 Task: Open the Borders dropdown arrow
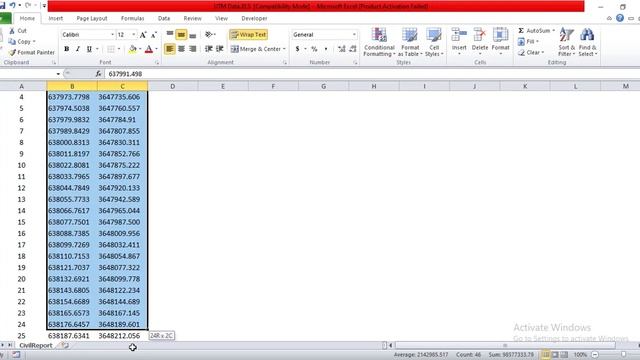[119, 49]
